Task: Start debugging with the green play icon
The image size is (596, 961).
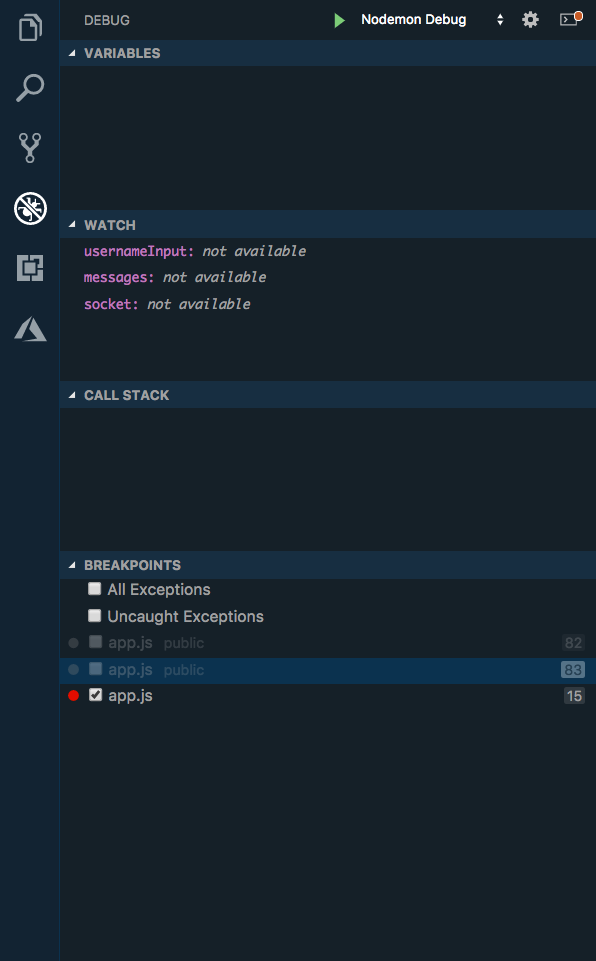Action: [x=338, y=19]
